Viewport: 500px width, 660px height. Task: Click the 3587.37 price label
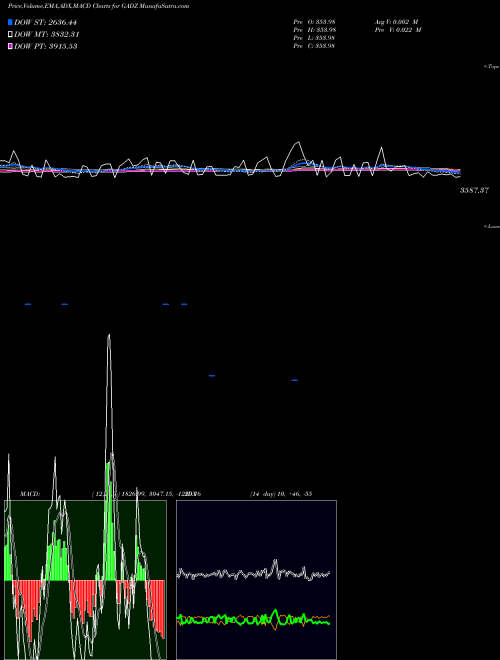click(x=474, y=190)
